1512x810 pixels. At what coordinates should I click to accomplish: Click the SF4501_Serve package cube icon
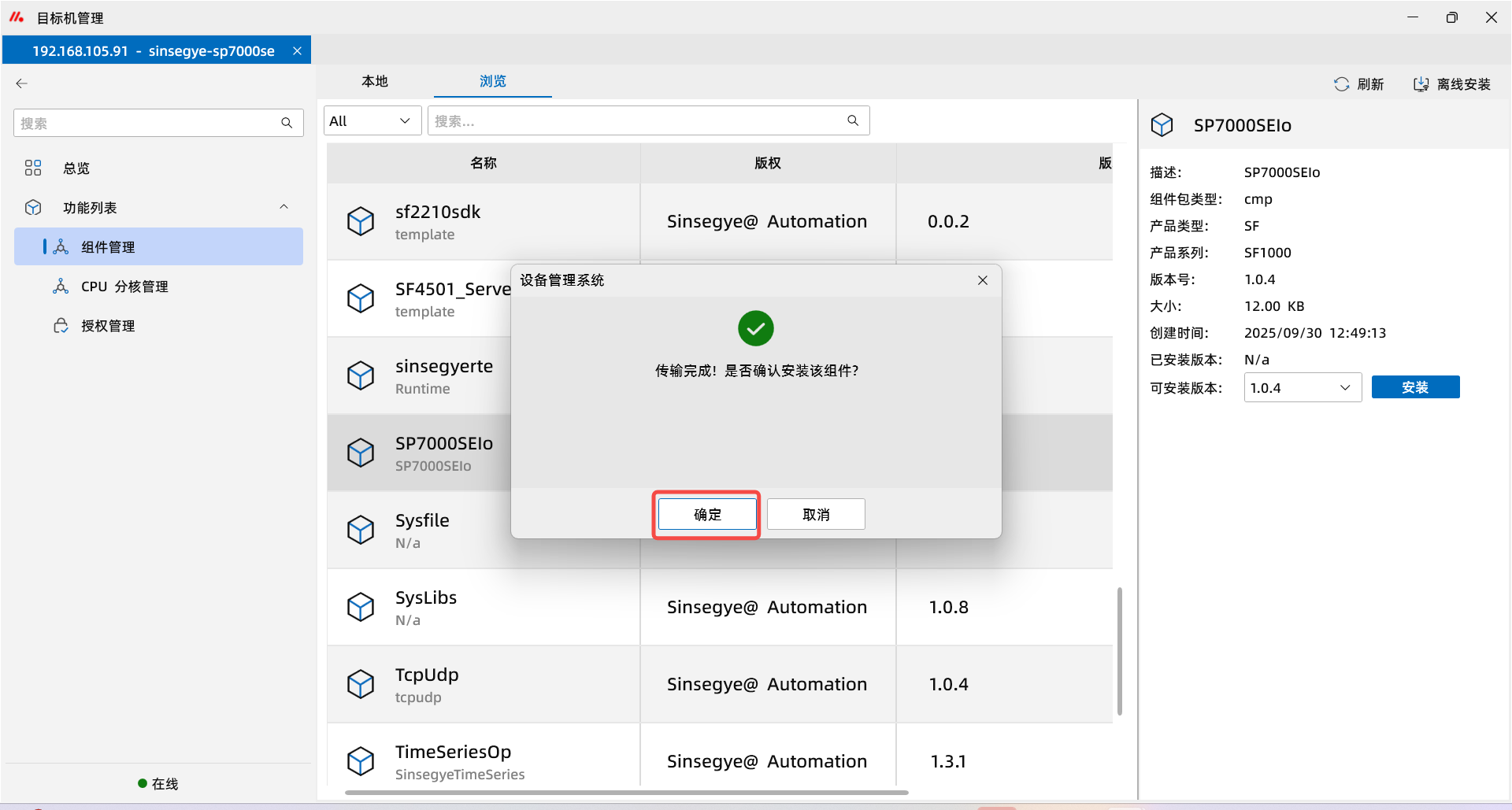[361, 298]
